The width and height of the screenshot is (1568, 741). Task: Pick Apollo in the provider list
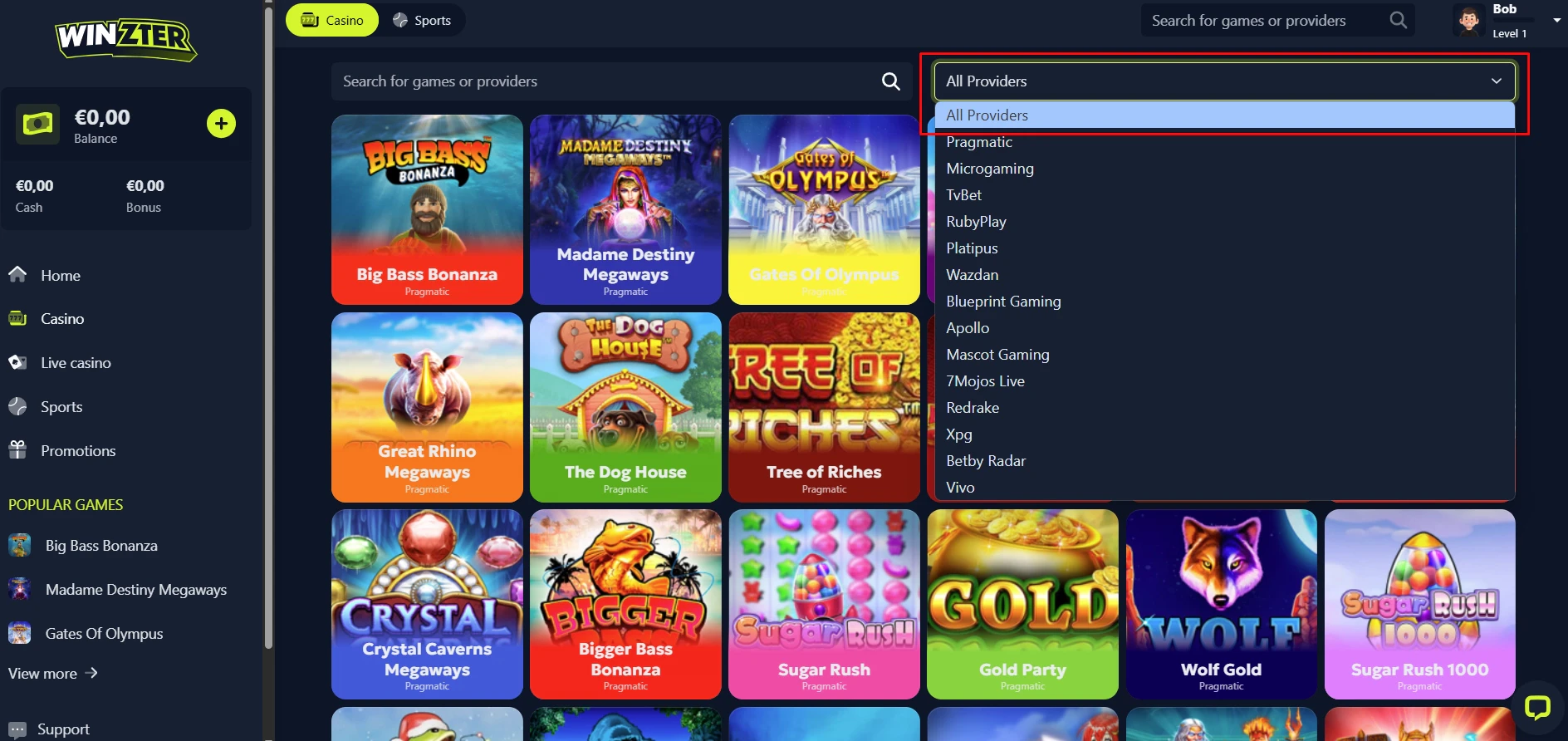(x=1225, y=328)
